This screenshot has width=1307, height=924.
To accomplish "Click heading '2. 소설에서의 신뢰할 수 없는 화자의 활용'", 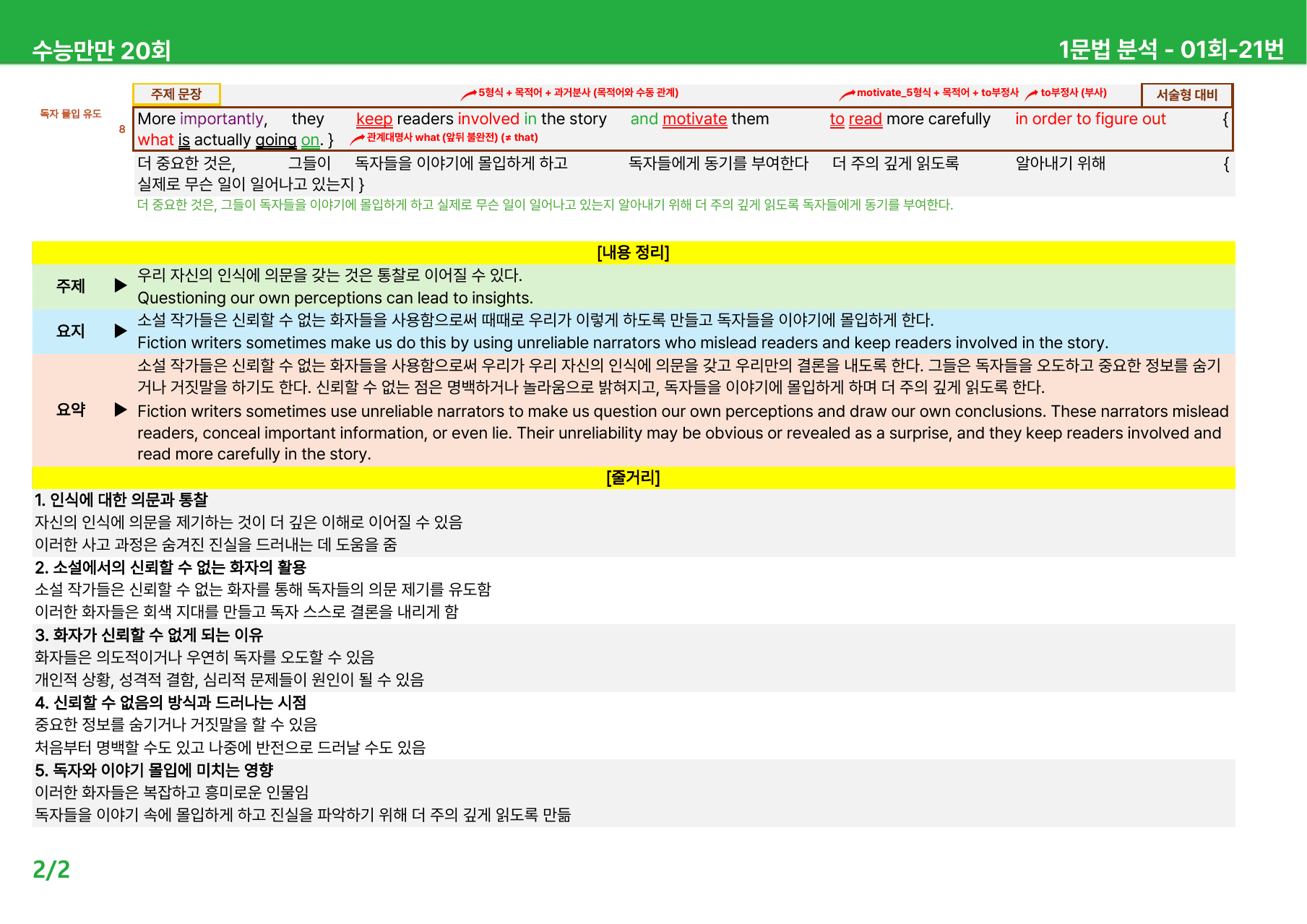I will pyautogui.click(x=171, y=567).
